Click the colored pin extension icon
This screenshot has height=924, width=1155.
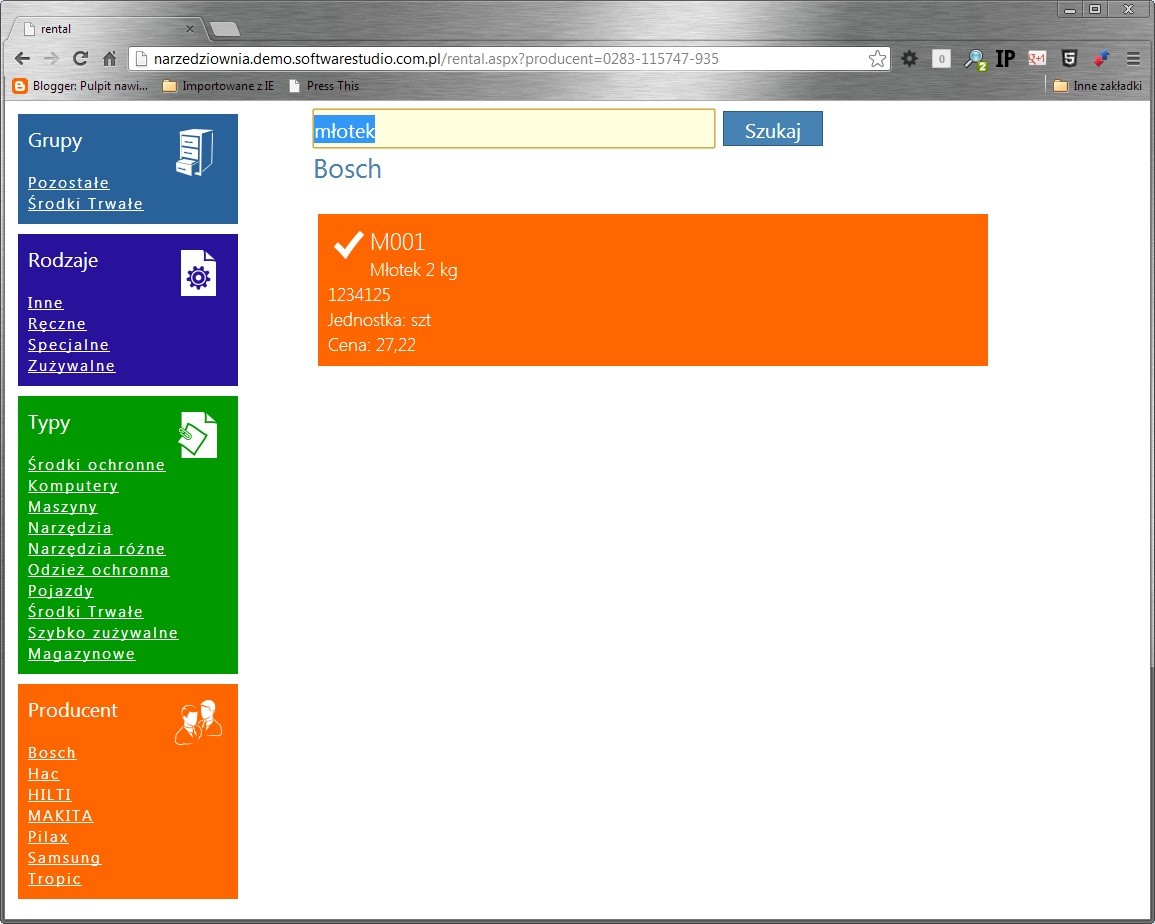coord(1101,59)
